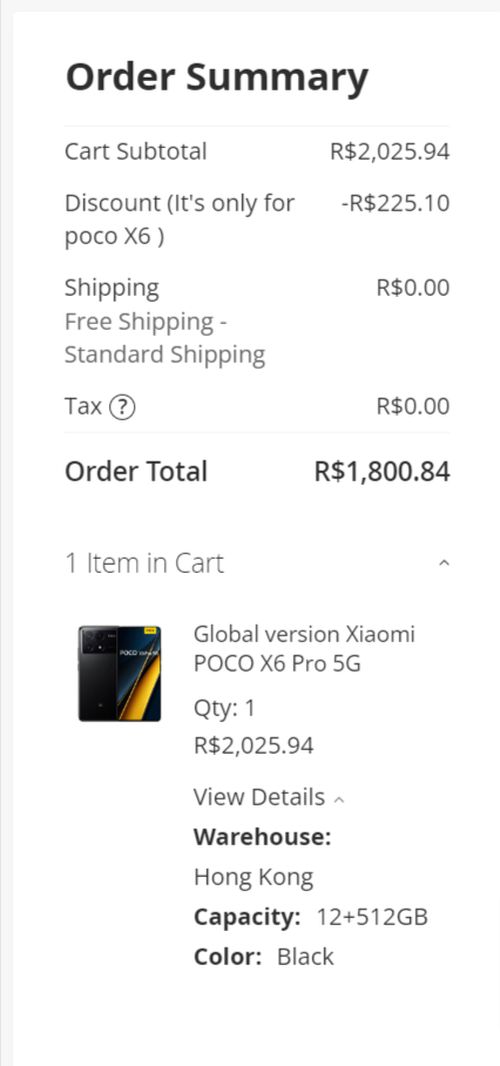Click the Color Black value

point(305,957)
